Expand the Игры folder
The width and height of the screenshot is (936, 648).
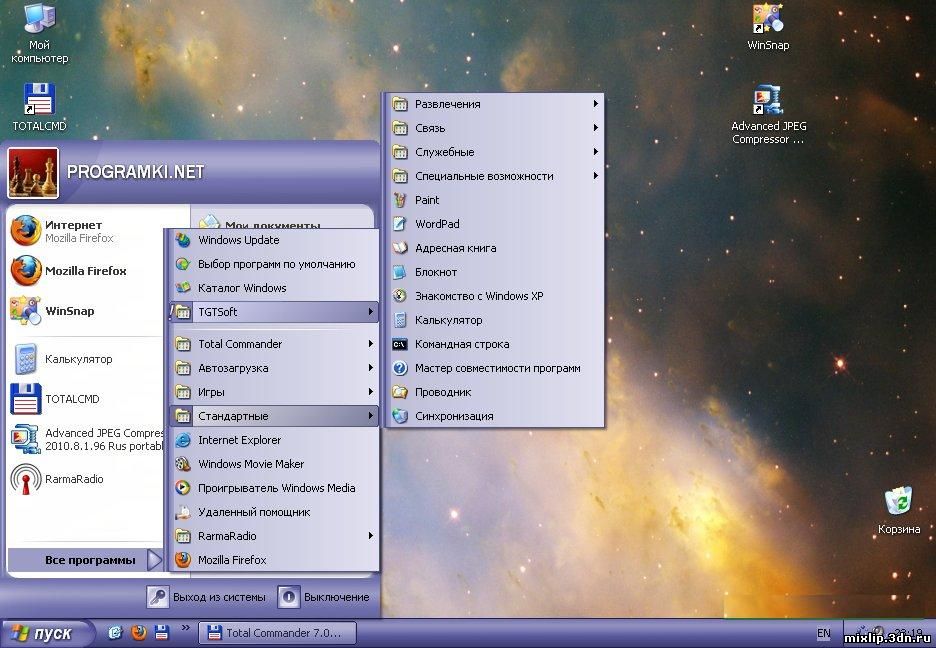tap(275, 392)
